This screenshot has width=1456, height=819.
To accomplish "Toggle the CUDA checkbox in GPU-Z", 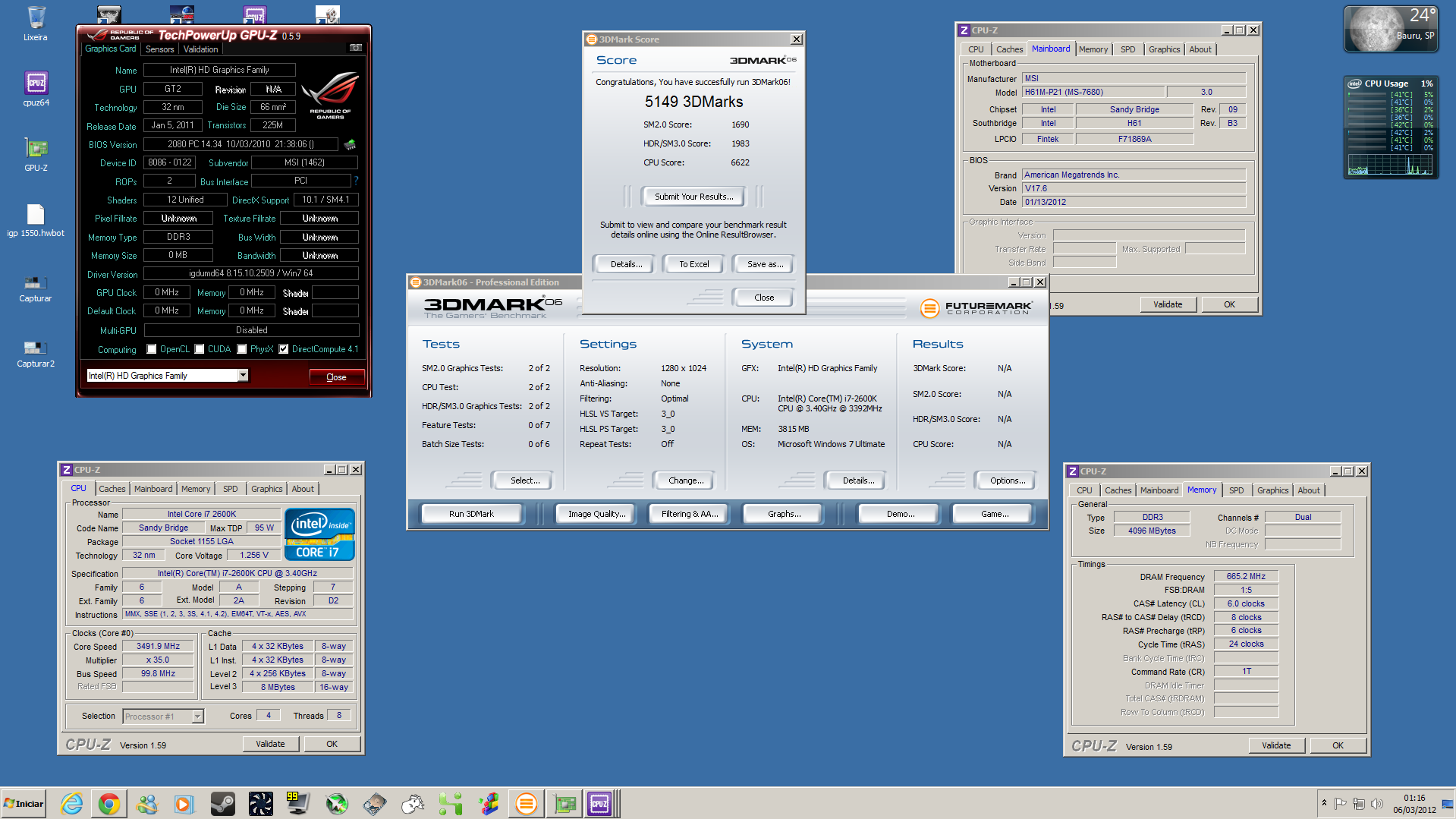I will [x=200, y=349].
